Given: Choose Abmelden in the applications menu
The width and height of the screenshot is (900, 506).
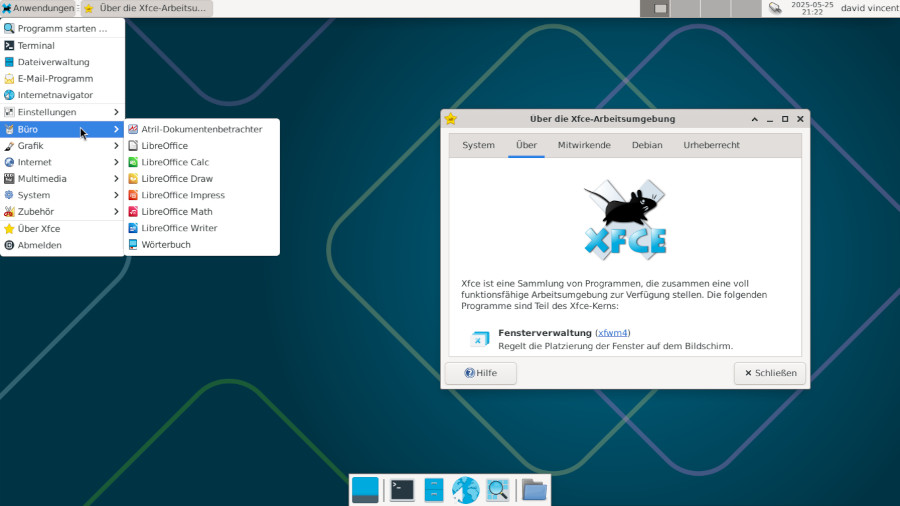Looking at the screenshot, I should 62,245.
